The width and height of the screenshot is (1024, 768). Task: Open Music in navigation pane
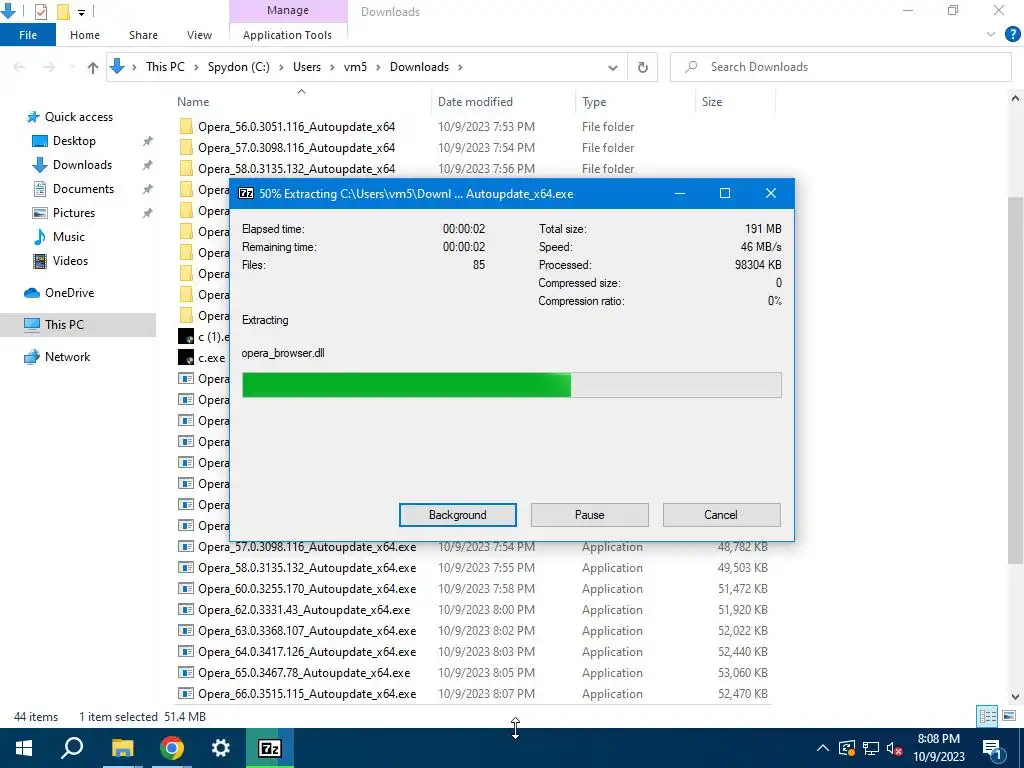(69, 236)
